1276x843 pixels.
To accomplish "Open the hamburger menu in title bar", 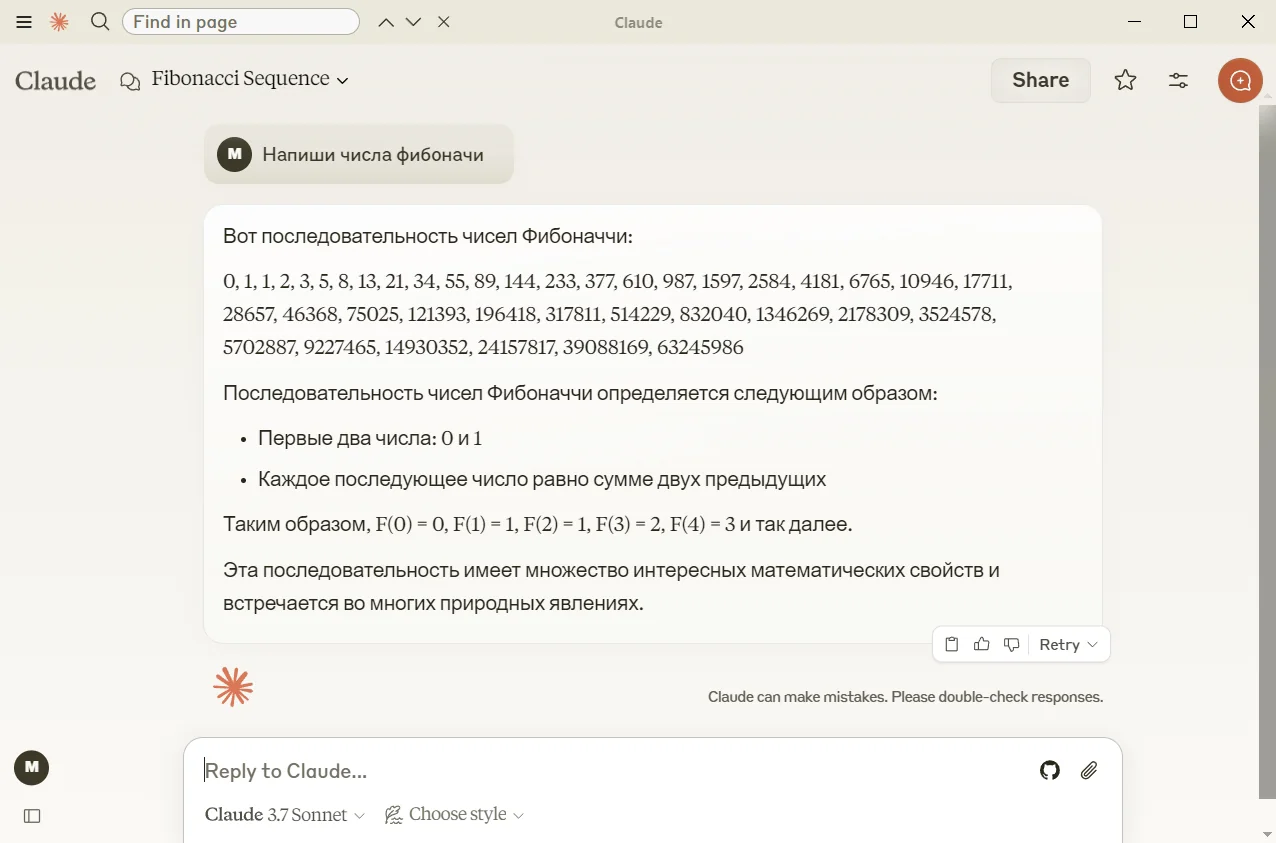I will tap(24, 22).
